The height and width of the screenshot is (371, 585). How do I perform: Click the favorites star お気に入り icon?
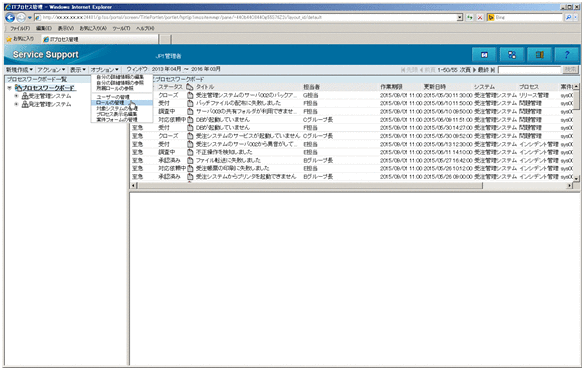coord(9,39)
